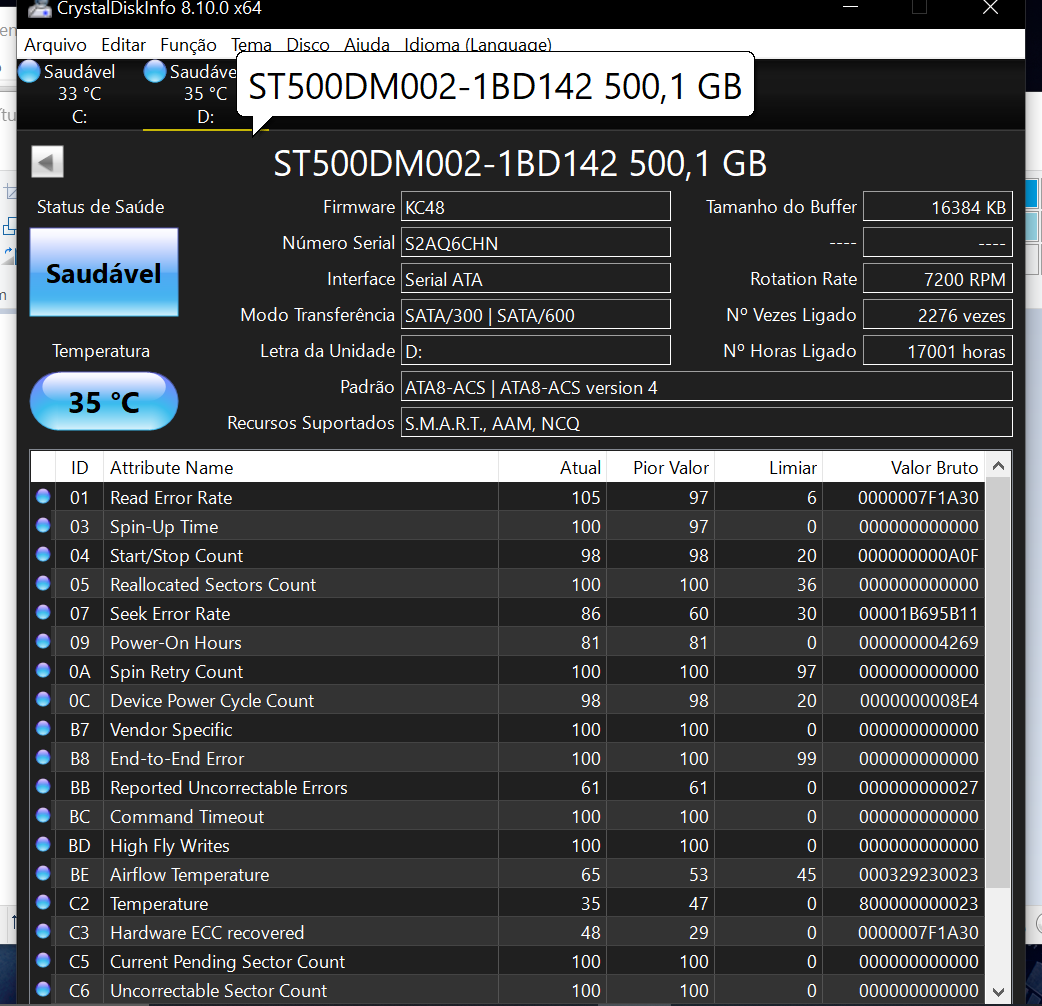Viewport: 1042px width, 1006px height.
Task: Open the Idioma (Language) menu
Action: pyautogui.click(x=478, y=45)
